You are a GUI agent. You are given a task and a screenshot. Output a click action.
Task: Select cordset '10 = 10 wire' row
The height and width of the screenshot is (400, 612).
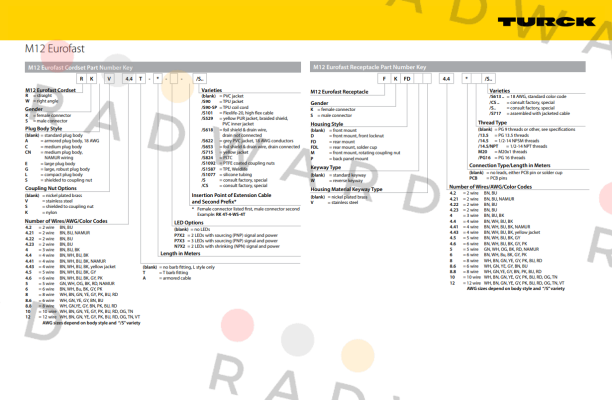[x=79, y=311]
